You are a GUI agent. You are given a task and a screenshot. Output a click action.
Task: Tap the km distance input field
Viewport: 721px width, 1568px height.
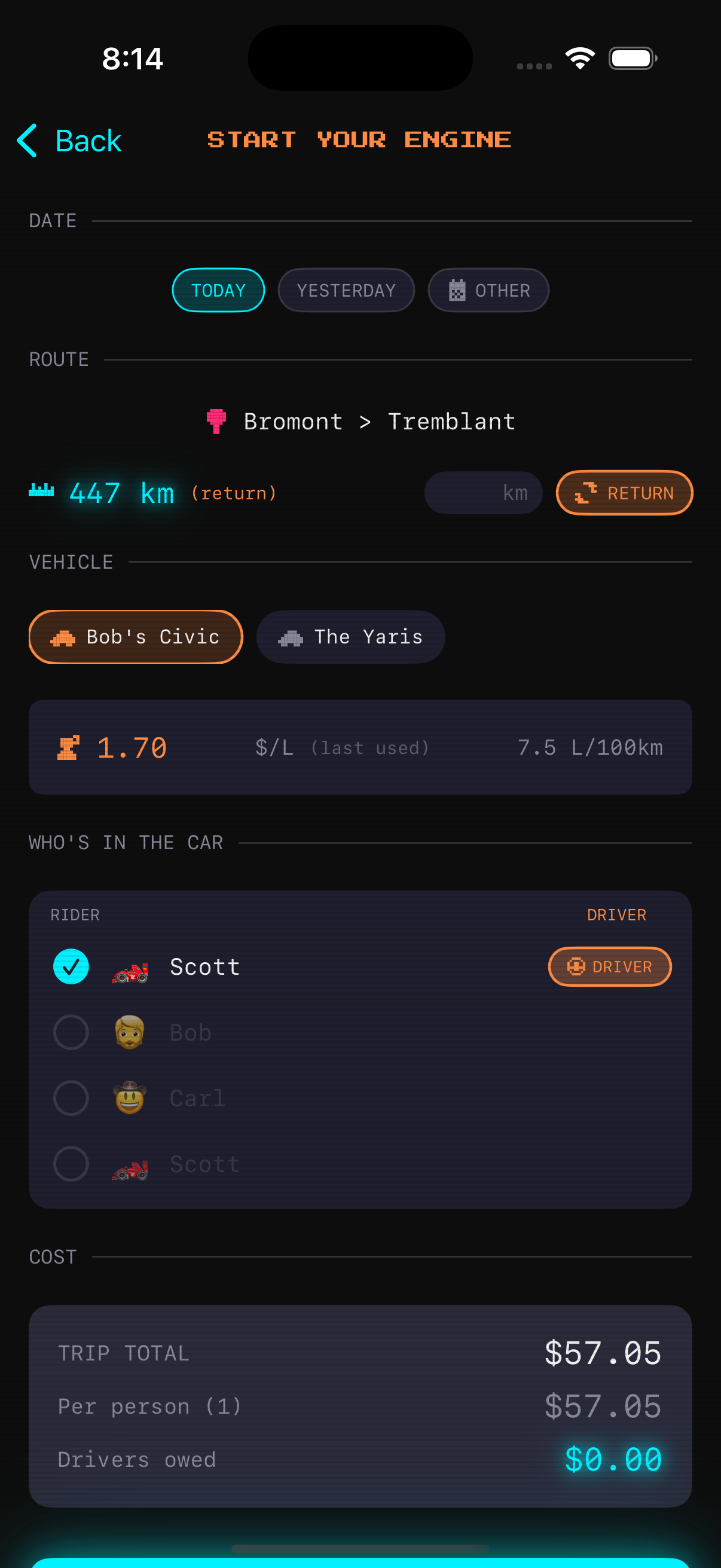(x=483, y=492)
